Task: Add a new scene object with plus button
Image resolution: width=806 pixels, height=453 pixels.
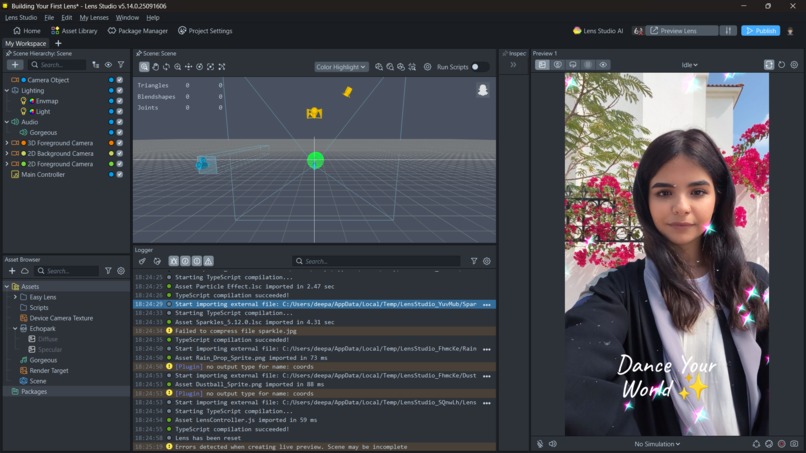Action: (x=15, y=65)
